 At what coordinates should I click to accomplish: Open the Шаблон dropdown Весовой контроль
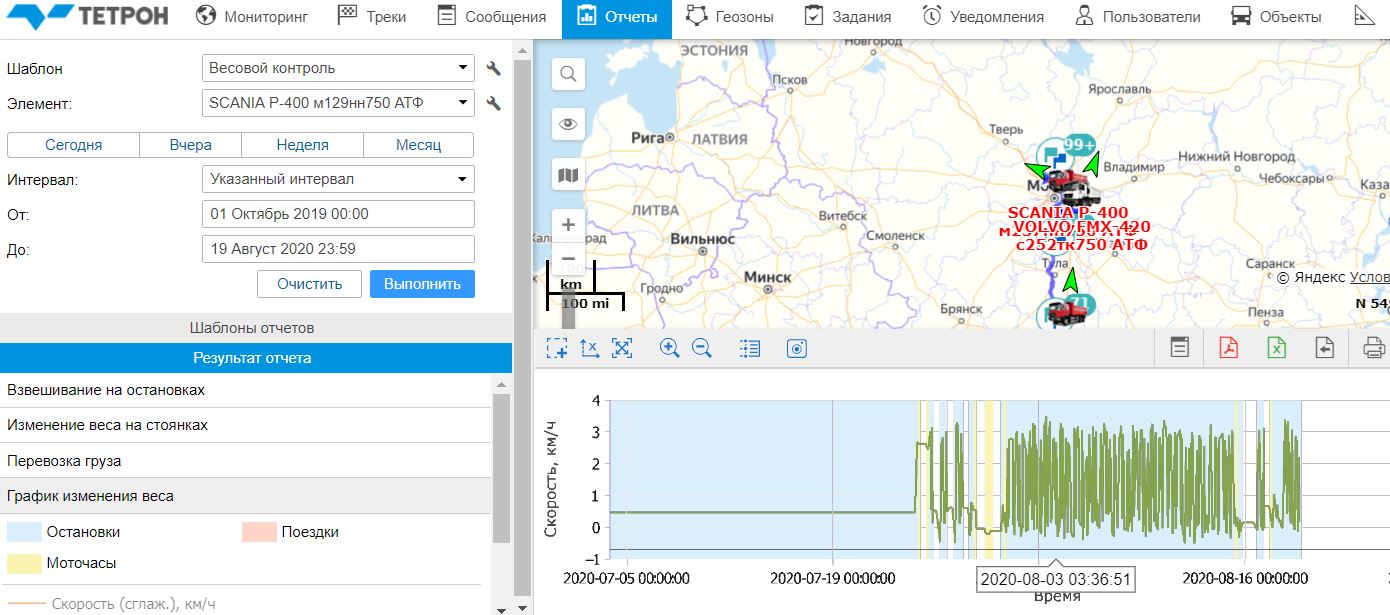pos(338,68)
